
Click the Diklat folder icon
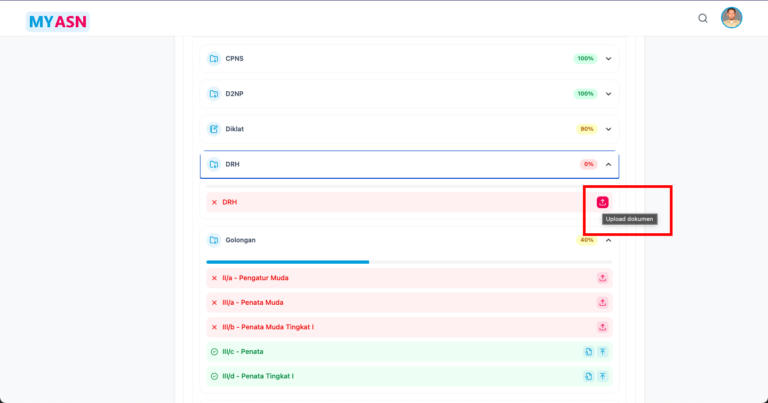pyautogui.click(x=214, y=129)
